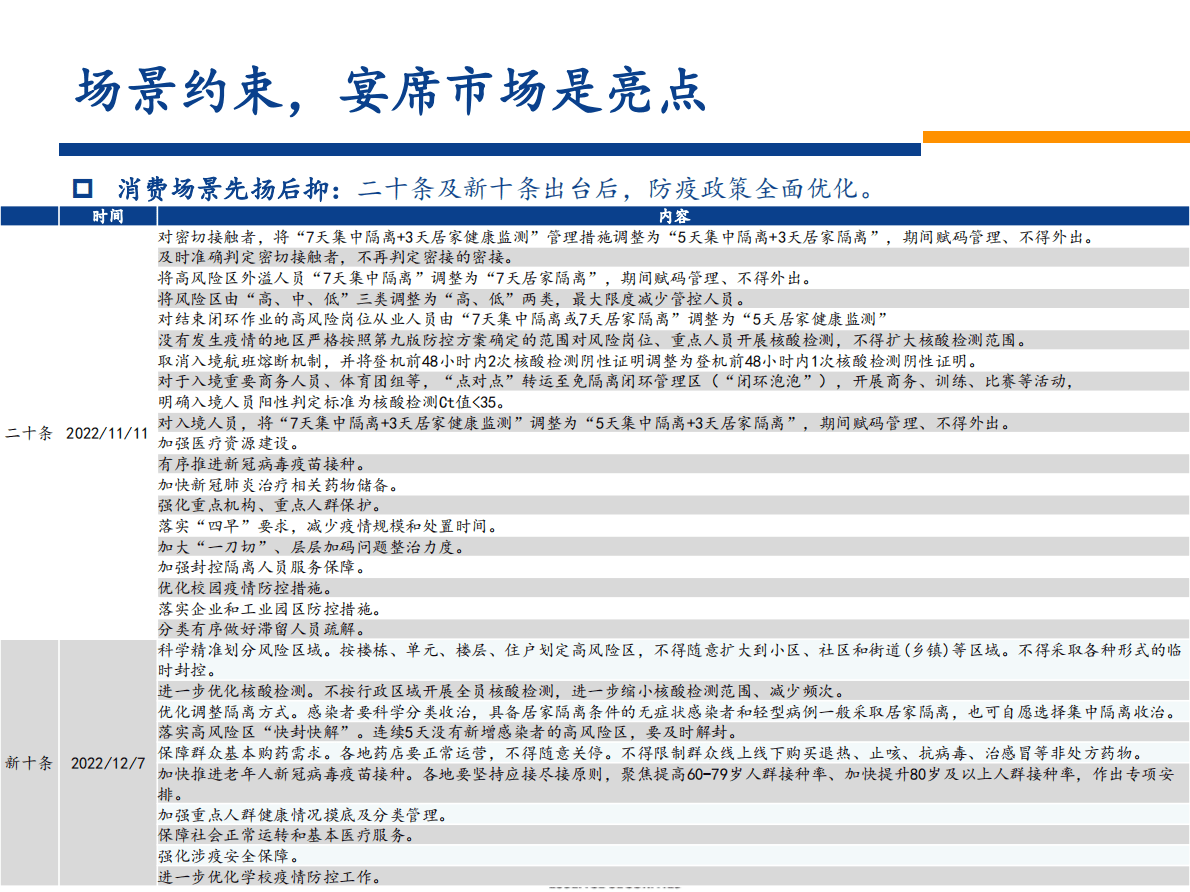This screenshot has width=1190, height=892.
Task: Select the row 强化涉疫安全保障
Action: coord(229,856)
